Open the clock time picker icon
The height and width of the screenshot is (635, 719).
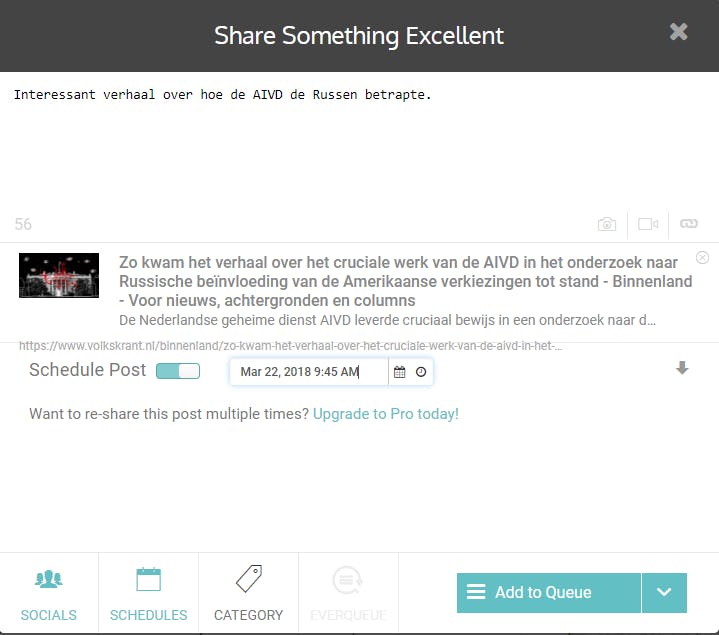(x=421, y=372)
